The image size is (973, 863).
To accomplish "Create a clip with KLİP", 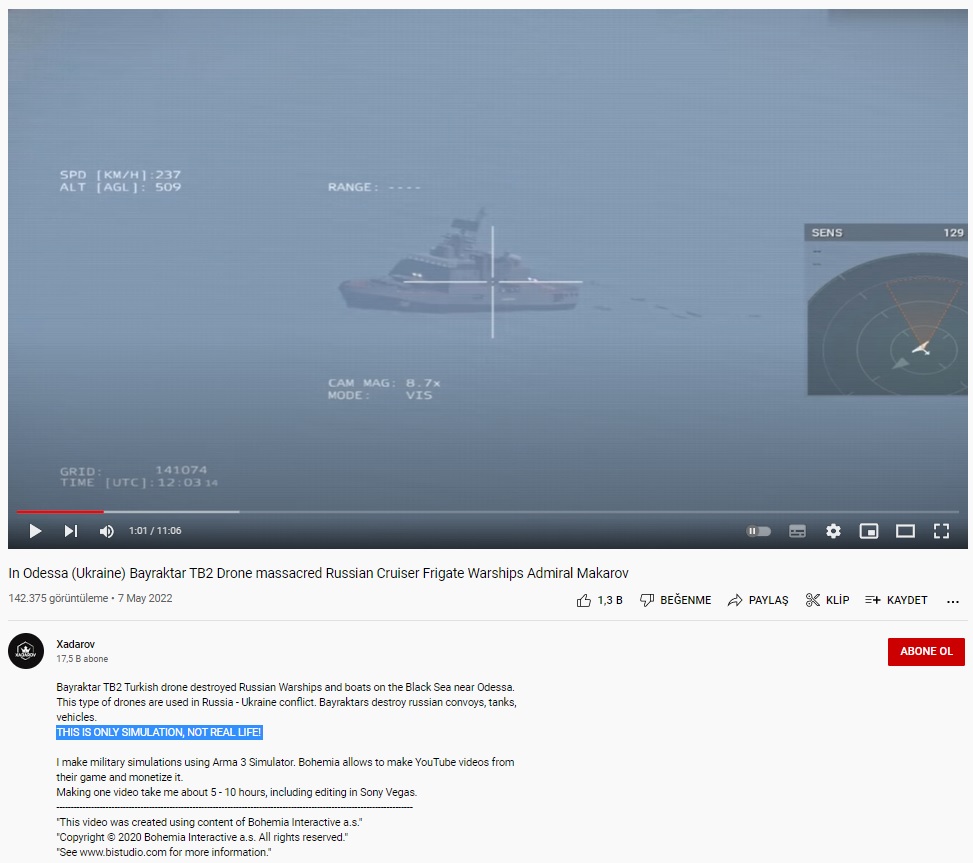I will click(x=827, y=600).
